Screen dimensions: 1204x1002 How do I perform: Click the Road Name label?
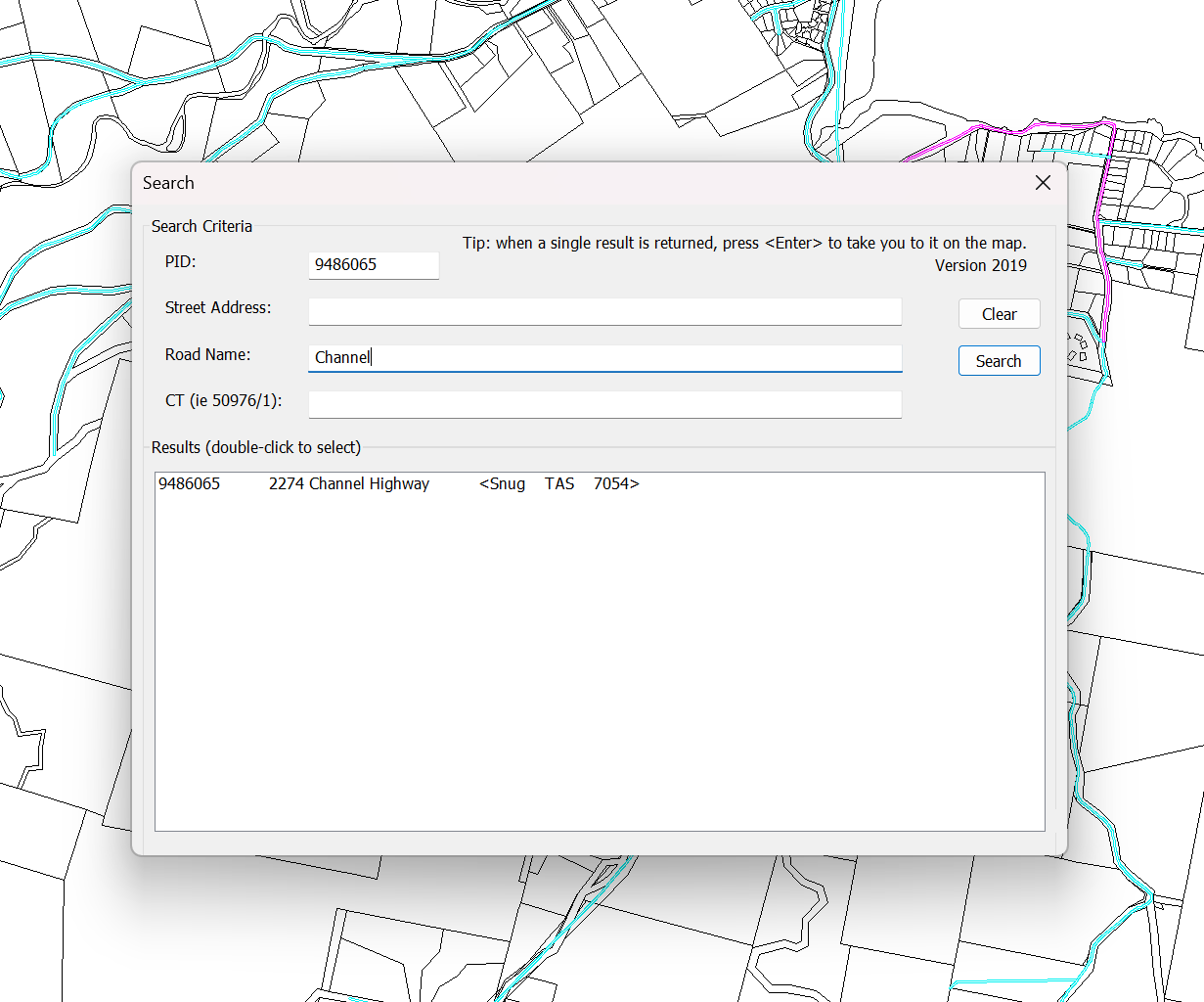click(x=207, y=354)
